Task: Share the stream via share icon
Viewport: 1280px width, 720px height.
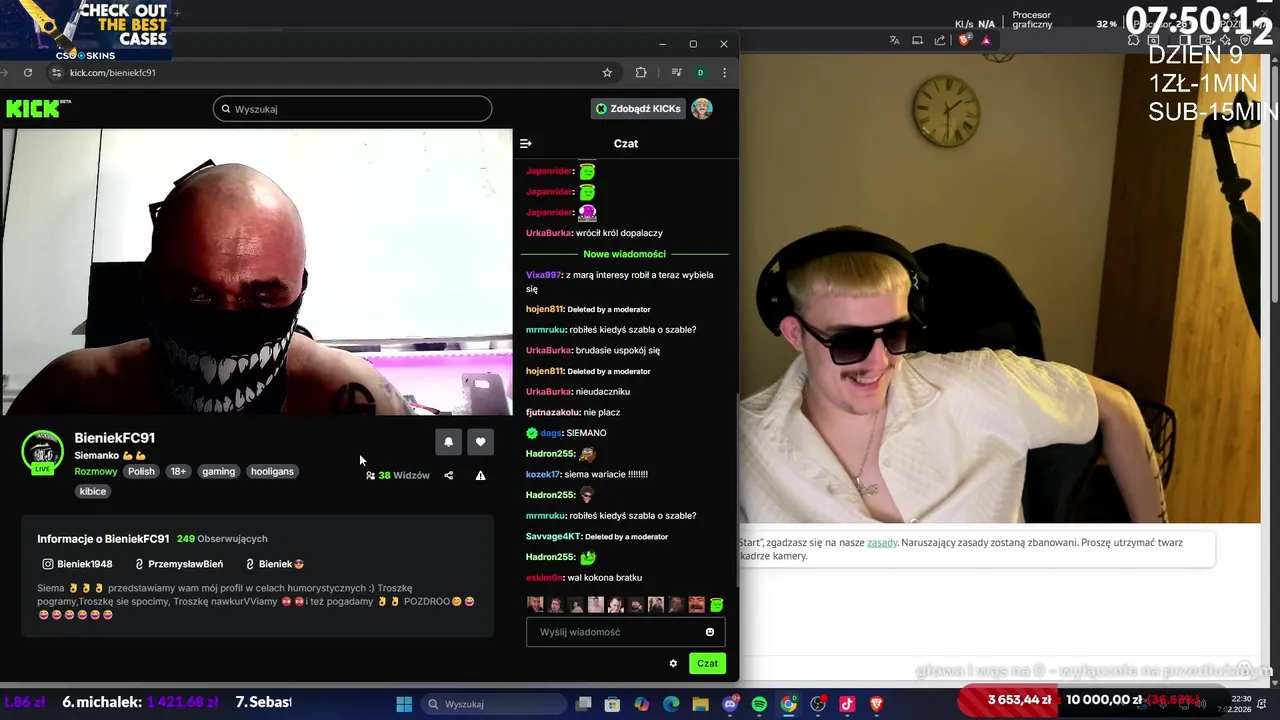Action: tap(448, 476)
